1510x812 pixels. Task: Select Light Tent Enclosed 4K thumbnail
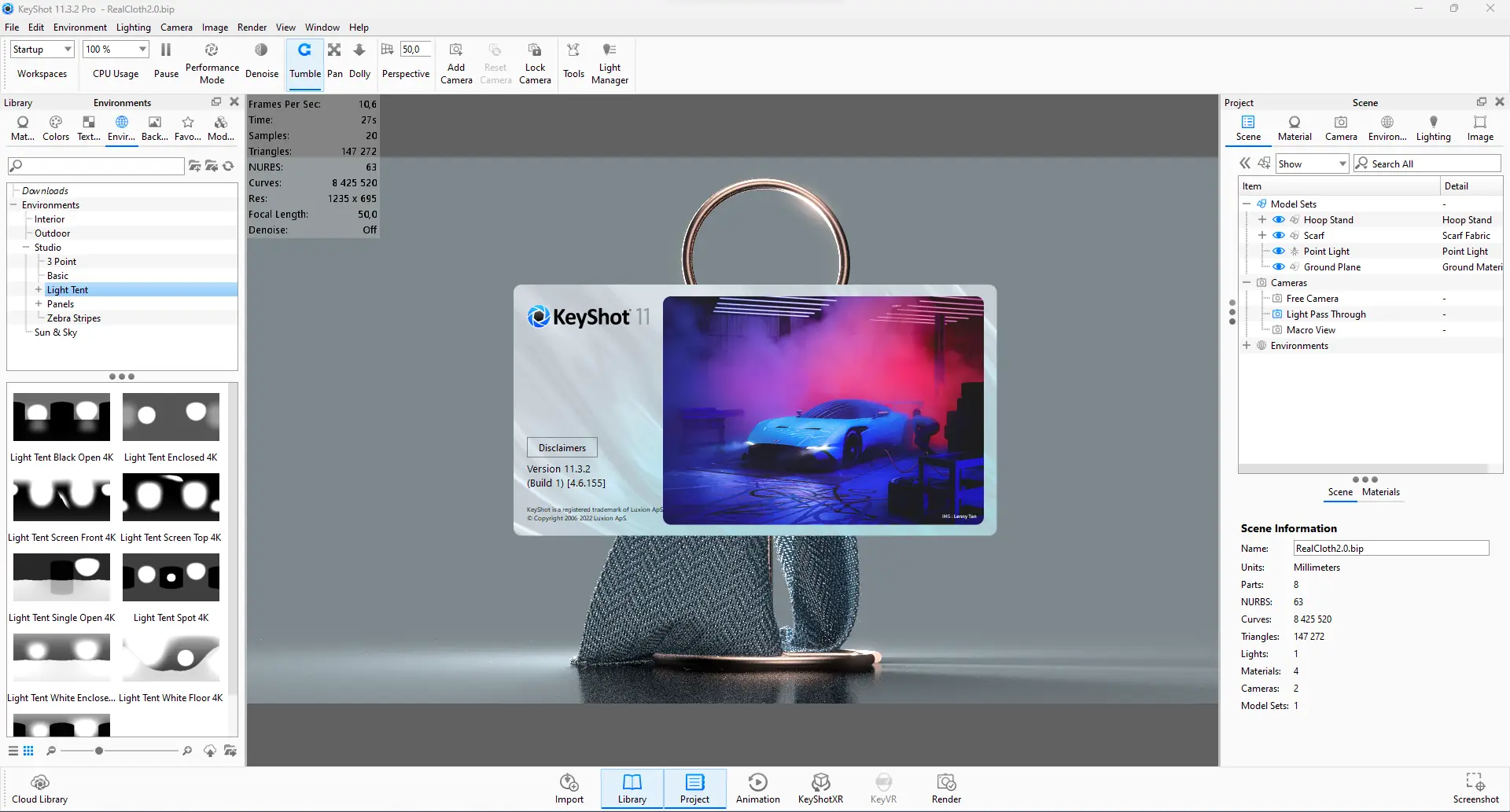(x=171, y=417)
